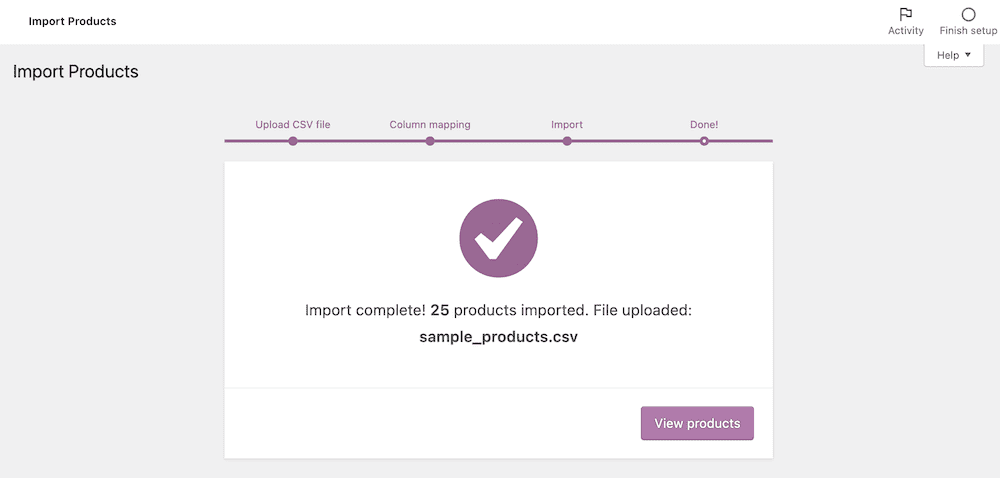
Task: Click the Upload CSV file step dot
Action: click(x=293, y=141)
